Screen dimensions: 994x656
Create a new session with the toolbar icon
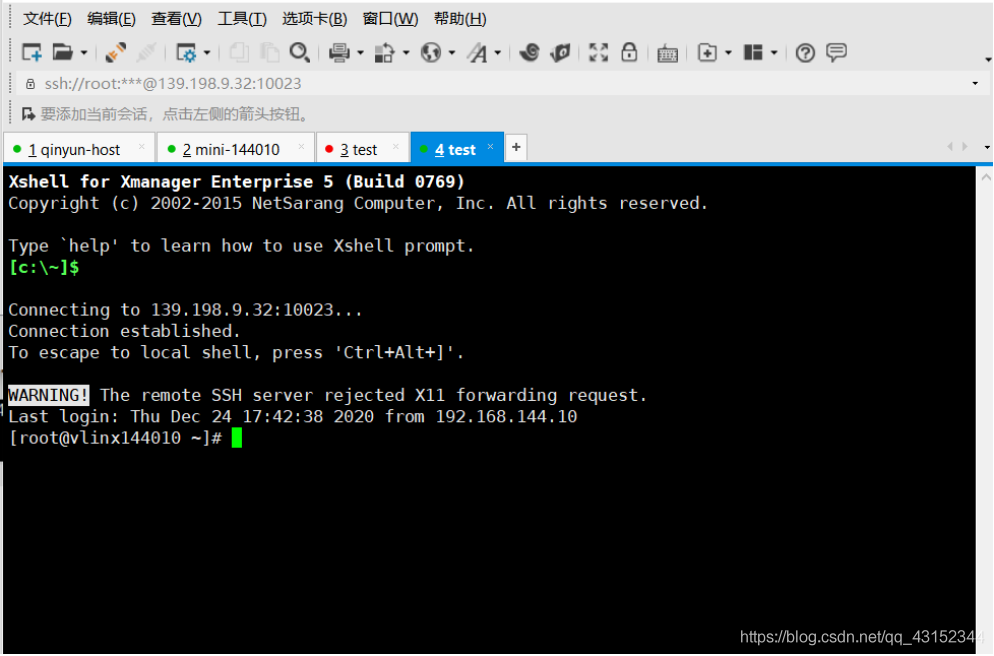pyautogui.click(x=32, y=52)
